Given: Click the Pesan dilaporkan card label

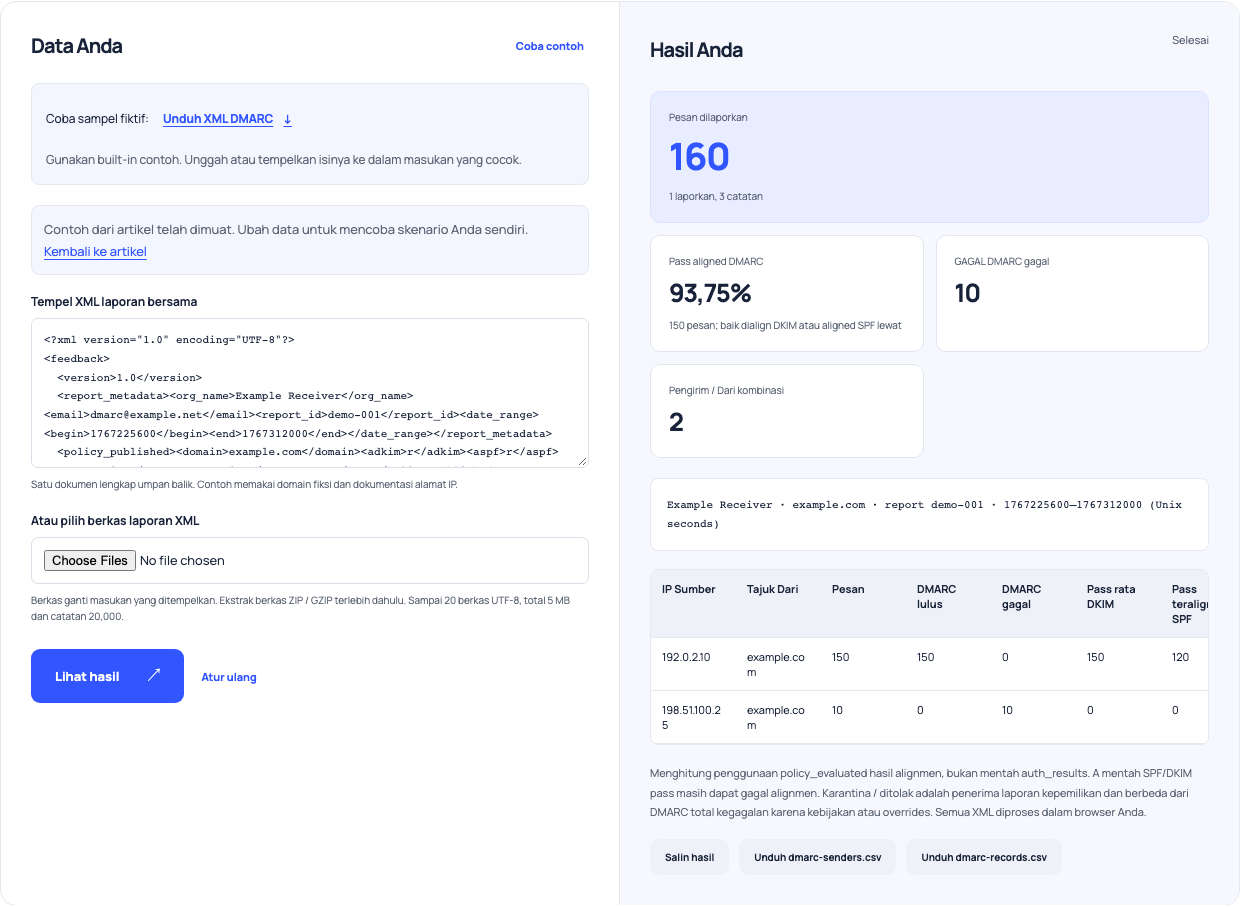Looking at the screenshot, I should tap(708, 117).
